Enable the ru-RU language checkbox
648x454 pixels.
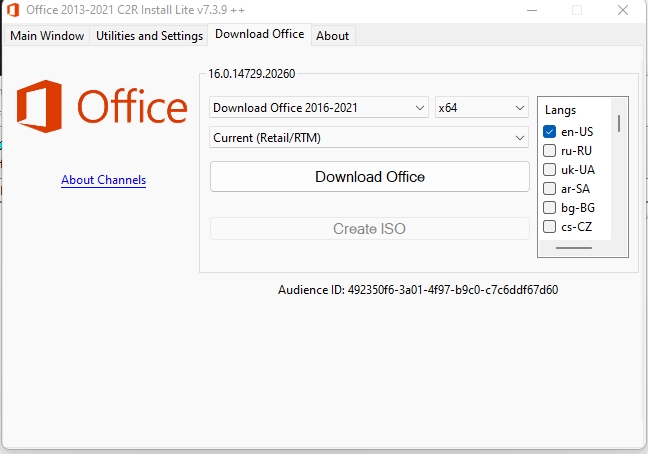click(549, 151)
